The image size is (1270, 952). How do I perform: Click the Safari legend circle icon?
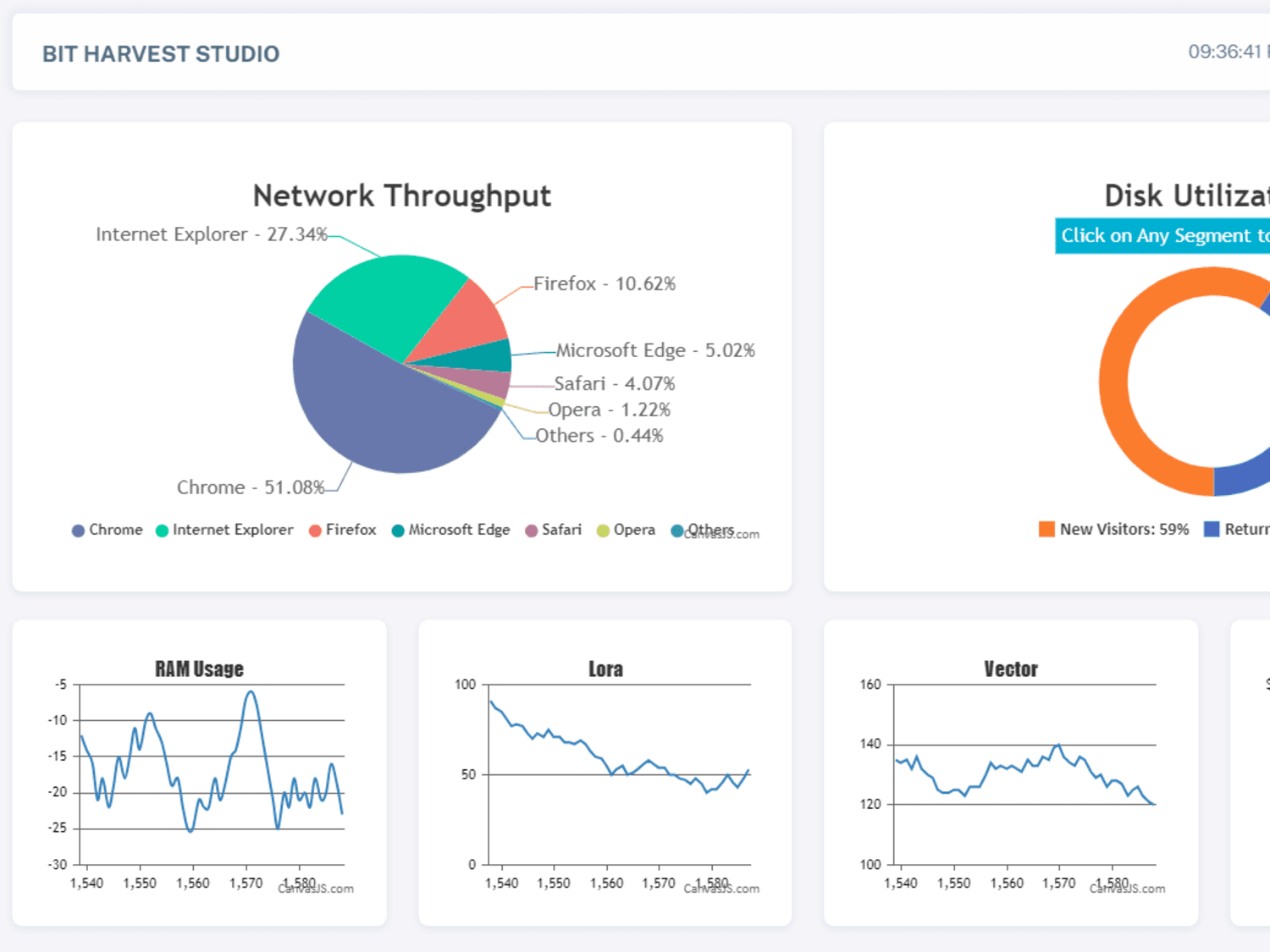[531, 531]
